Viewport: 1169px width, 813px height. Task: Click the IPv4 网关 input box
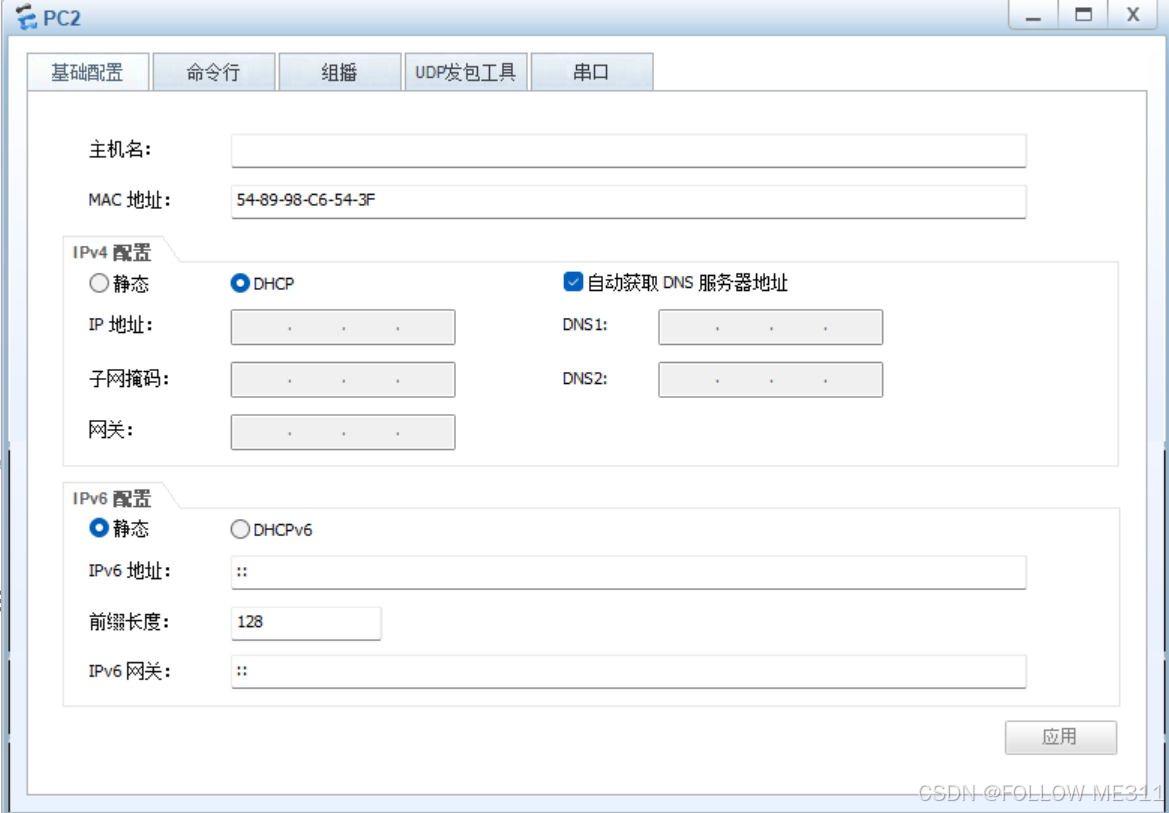tap(343, 432)
